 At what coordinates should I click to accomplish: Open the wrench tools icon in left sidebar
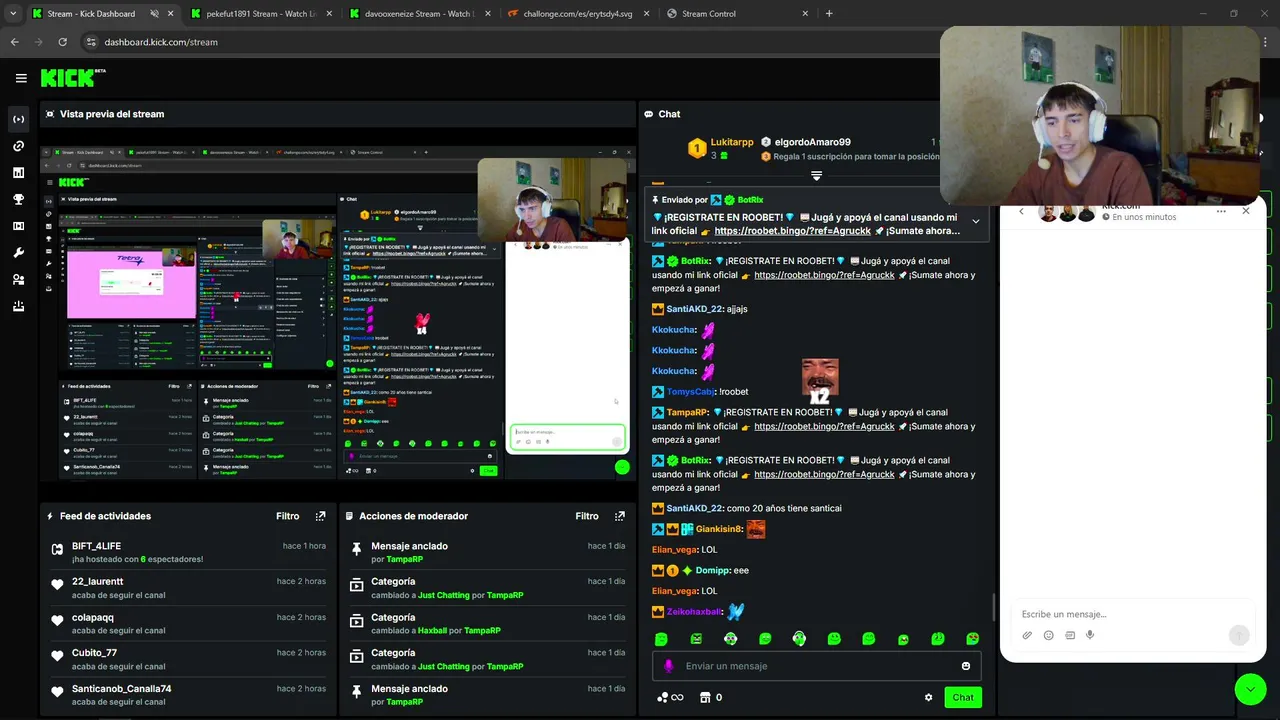(x=18, y=253)
